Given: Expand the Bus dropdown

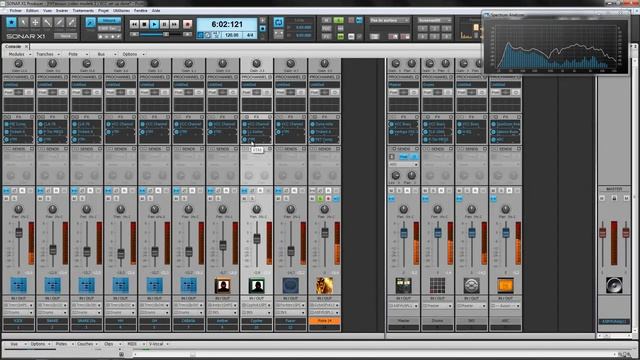Looking at the screenshot, I should 107,54.
